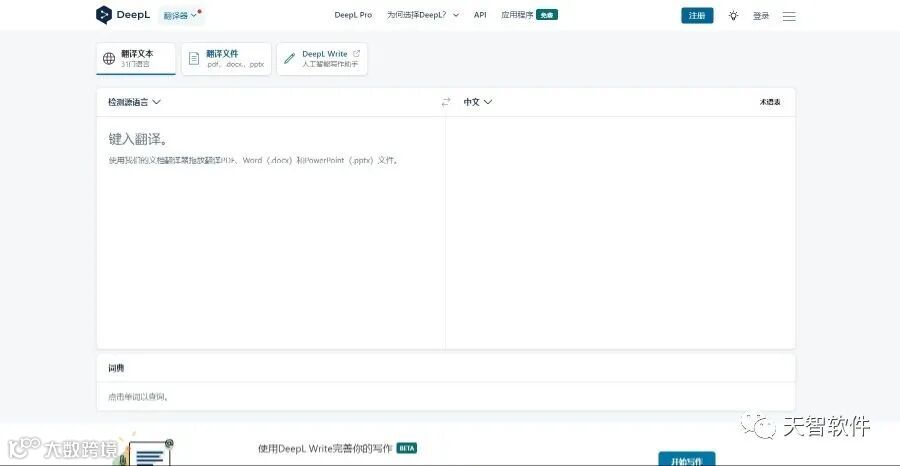Click the 使用DeepL Write完善你的写作 banner text

(325, 448)
